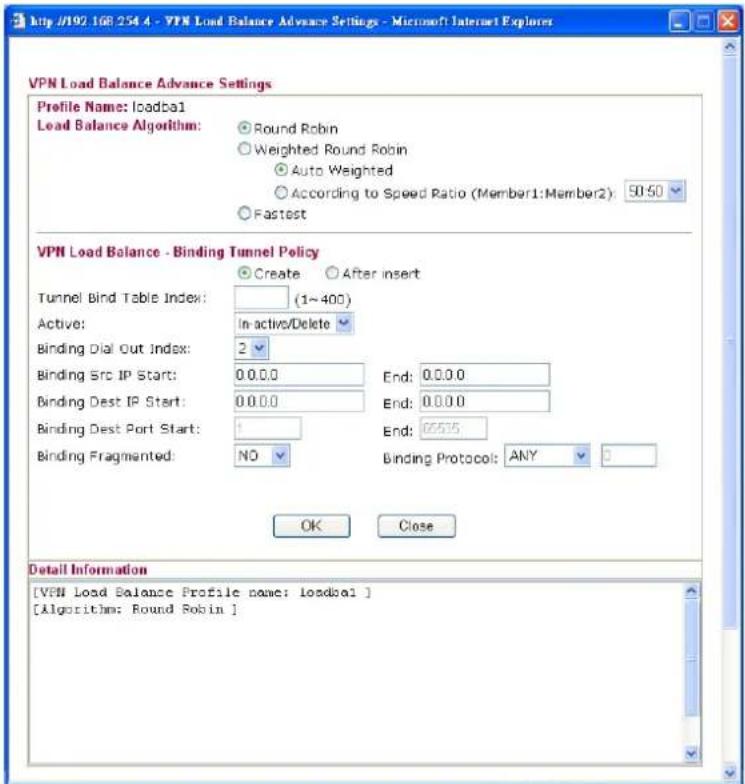
Task: Click the Internet Explorer page icon in title bar
Action: pos(18,21)
